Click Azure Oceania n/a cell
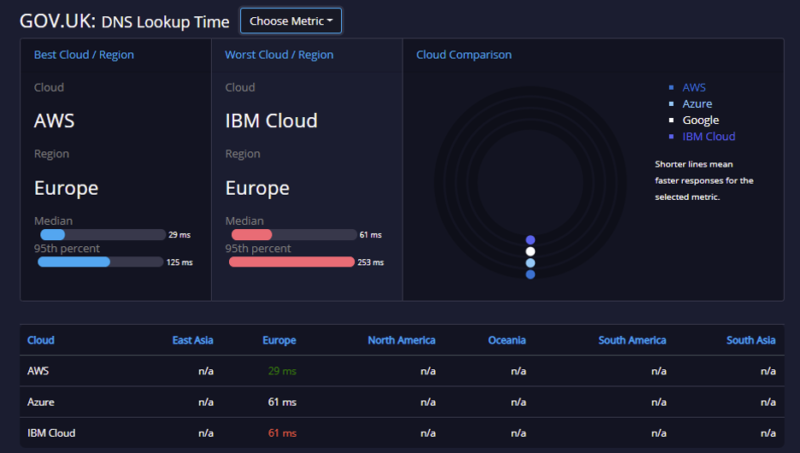Viewport: 800px width, 453px height. tap(518, 402)
